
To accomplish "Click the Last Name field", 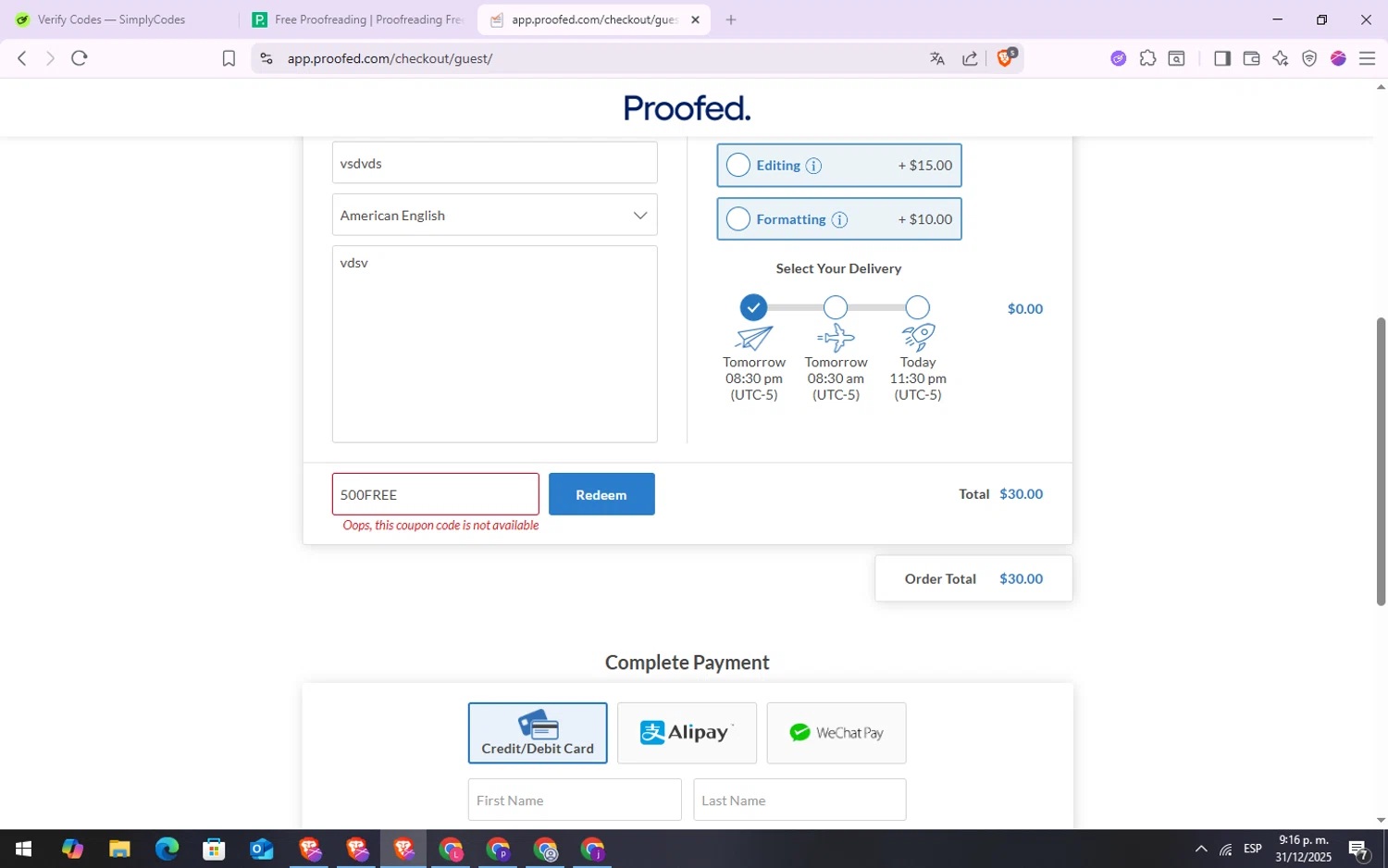I will 799,800.
